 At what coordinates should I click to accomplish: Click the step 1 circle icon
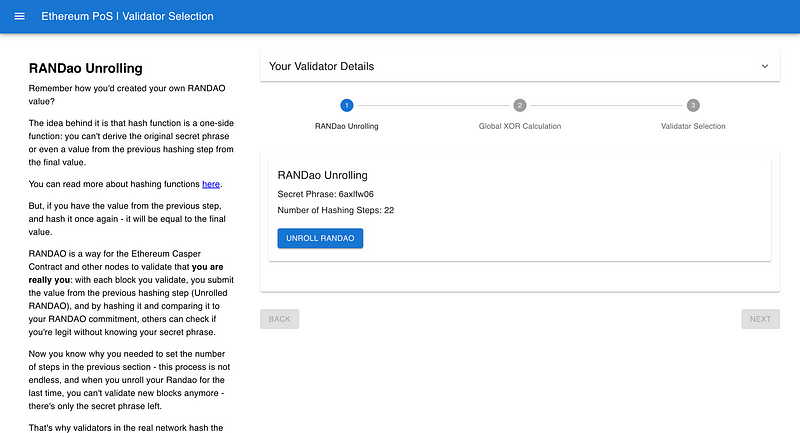tap(346, 105)
